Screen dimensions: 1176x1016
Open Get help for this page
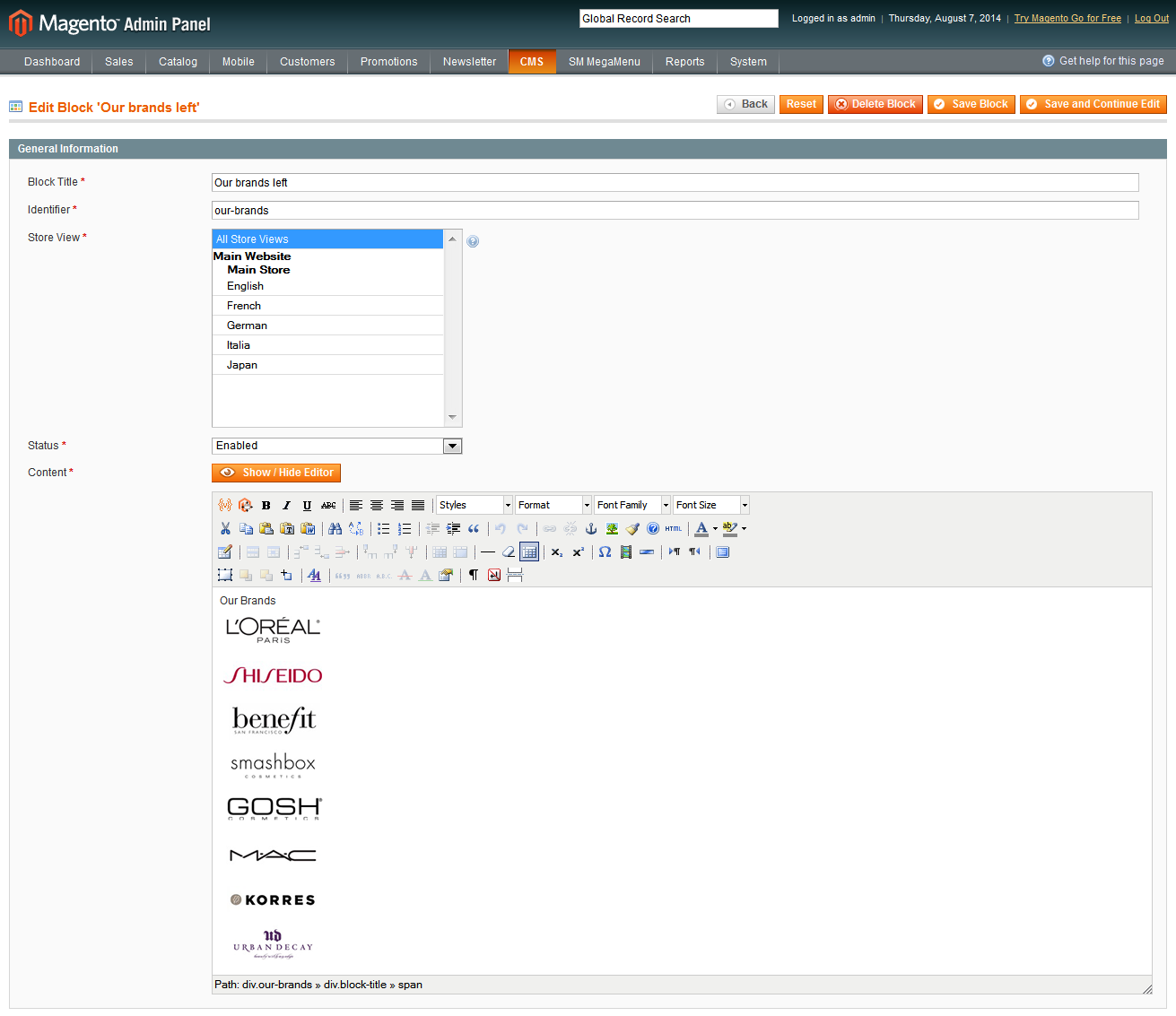pos(1103,61)
